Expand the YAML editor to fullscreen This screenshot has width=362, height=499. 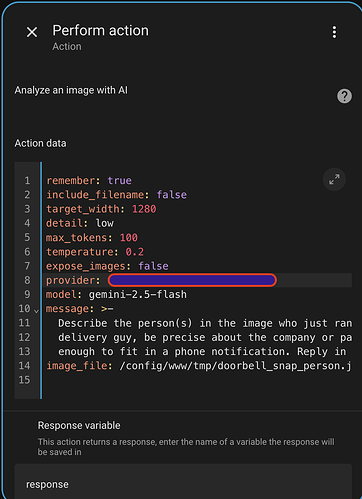point(334,179)
